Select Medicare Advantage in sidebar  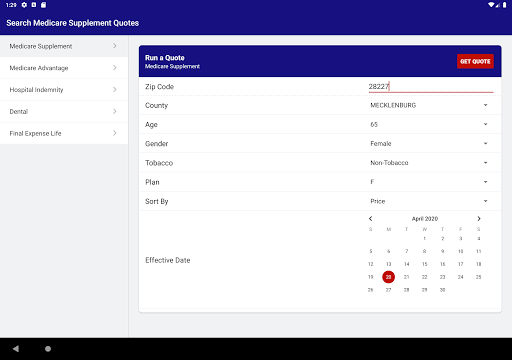[64, 68]
